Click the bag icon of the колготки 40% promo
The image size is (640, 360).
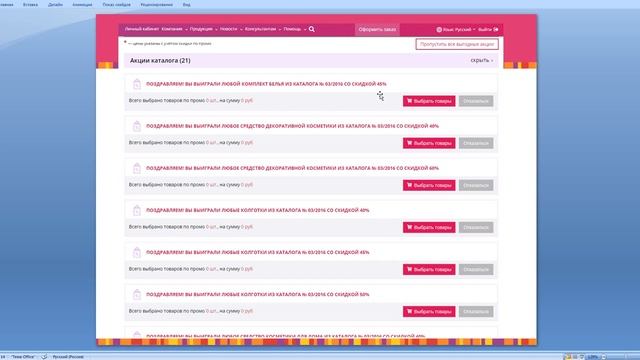coord(137,210)
